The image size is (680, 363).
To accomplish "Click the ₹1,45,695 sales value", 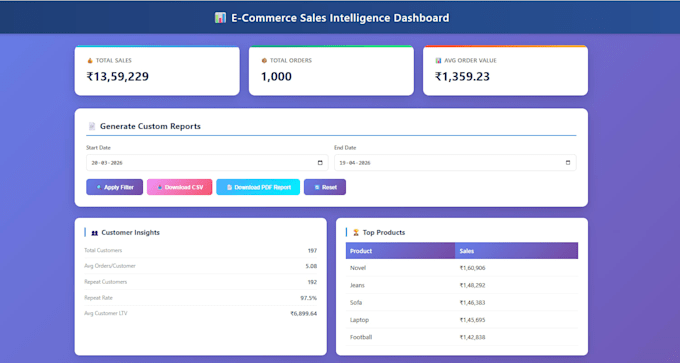I will pos(472,320).
